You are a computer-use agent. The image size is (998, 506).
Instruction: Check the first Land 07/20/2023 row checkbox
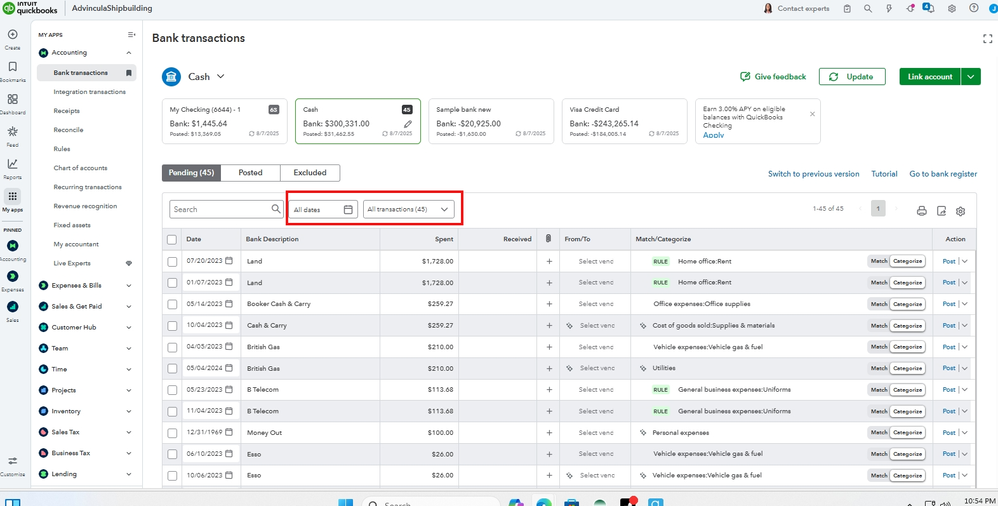click(x=172, y=262)
